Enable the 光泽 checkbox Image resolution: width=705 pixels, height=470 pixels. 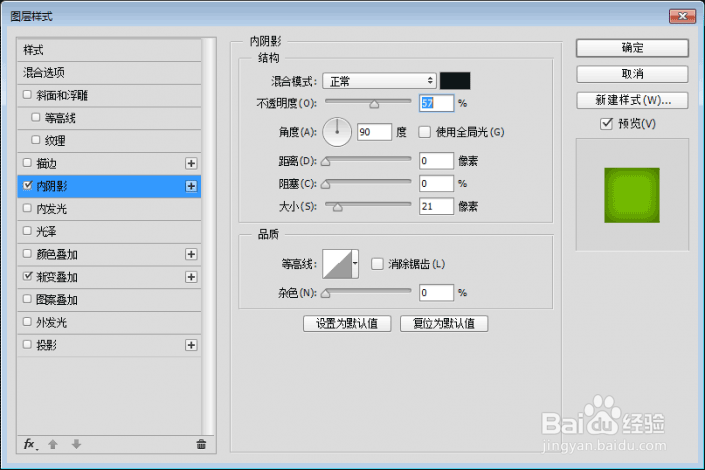coord(27,231)
